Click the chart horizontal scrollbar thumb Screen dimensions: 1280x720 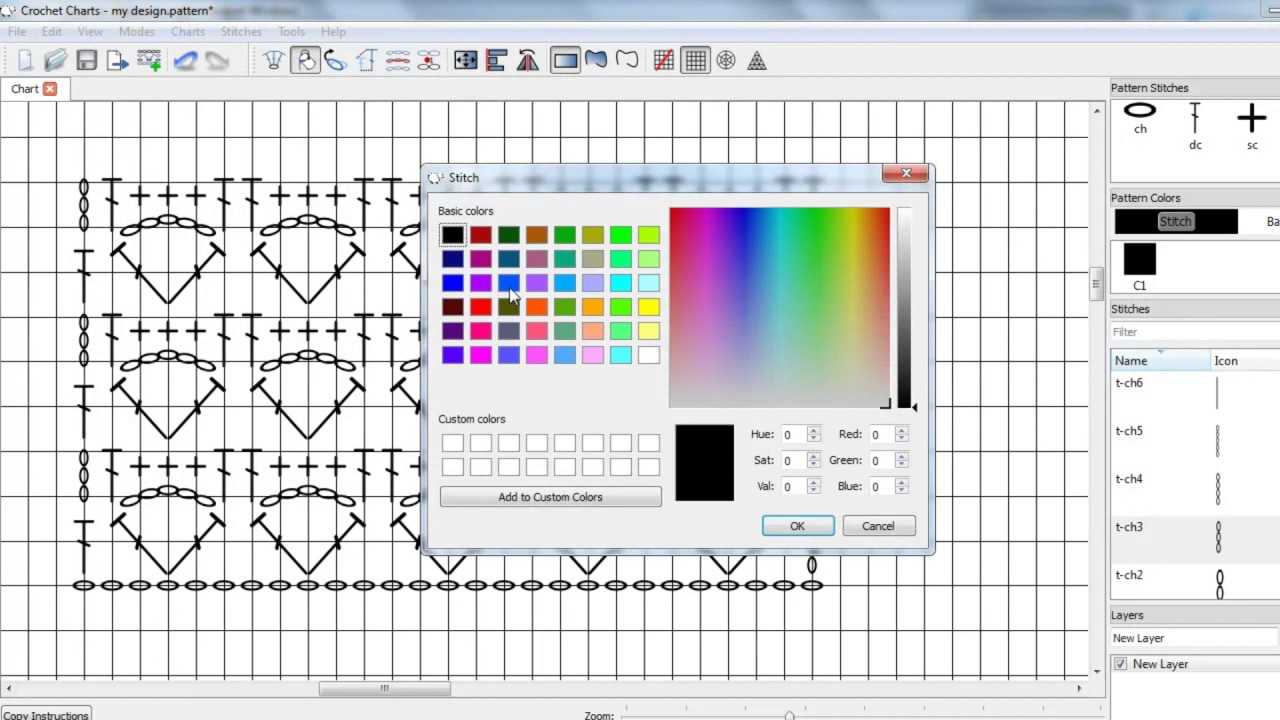[x=384, y=688]
